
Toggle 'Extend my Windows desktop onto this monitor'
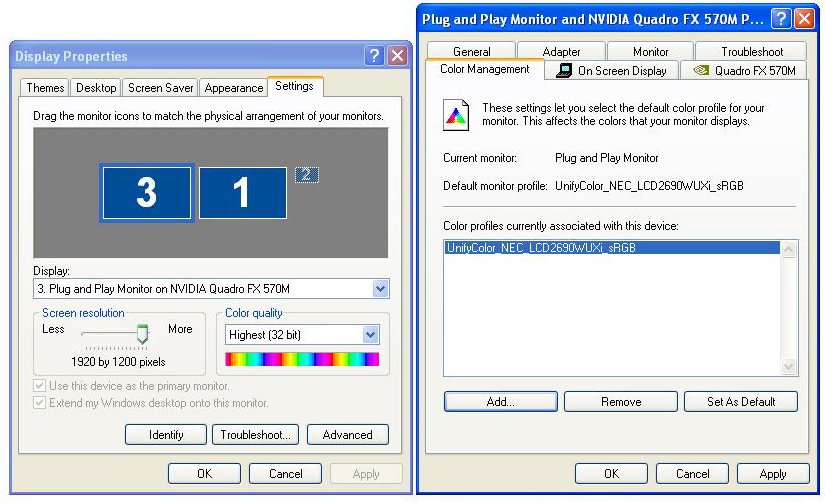(x=39, y=403)
